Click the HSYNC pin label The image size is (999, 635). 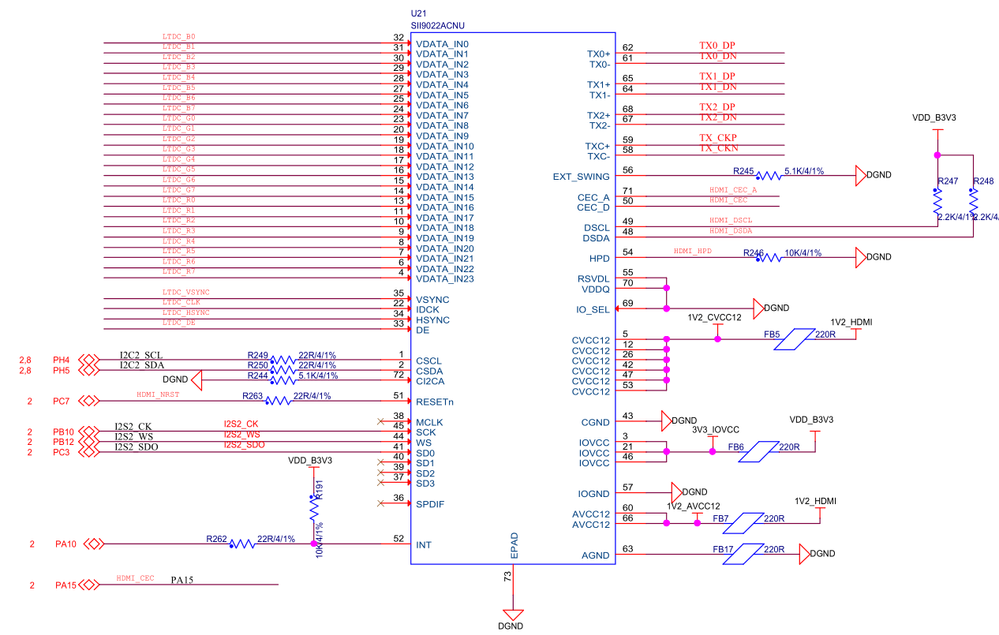point(433,320)
